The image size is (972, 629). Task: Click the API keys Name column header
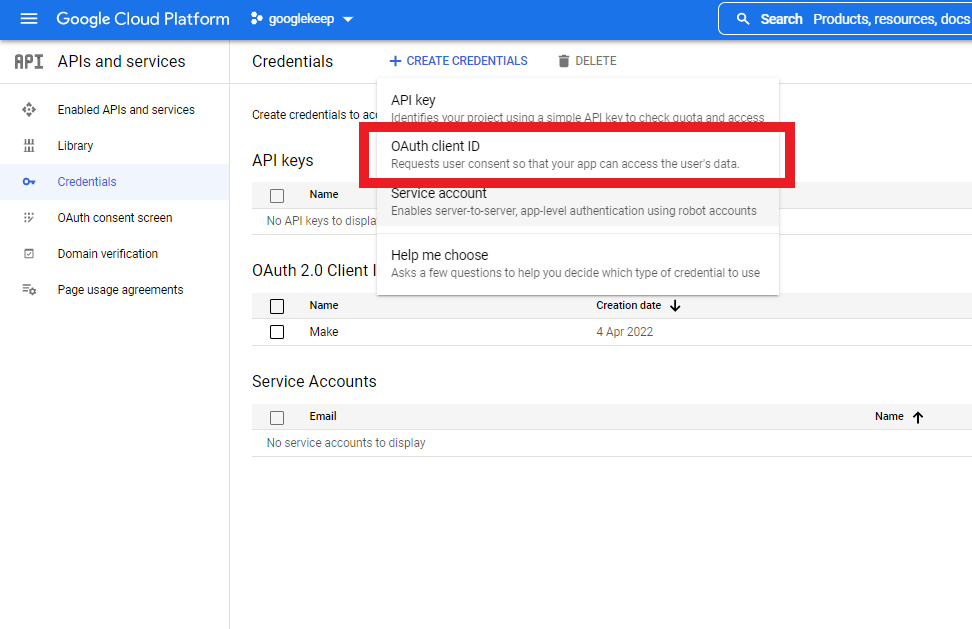pyautogui.click(x=324, y=194)
